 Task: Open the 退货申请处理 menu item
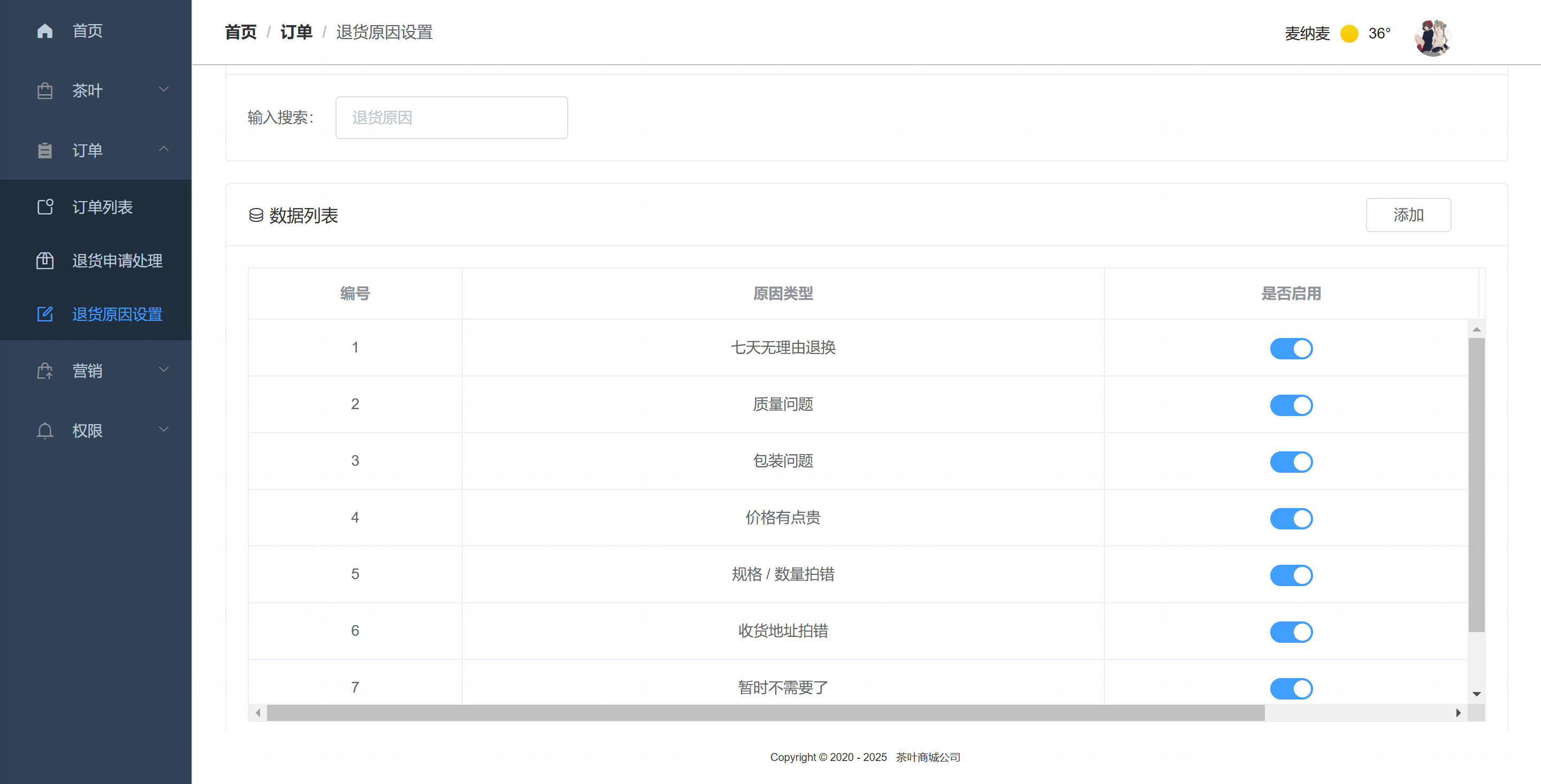(117, 261)
